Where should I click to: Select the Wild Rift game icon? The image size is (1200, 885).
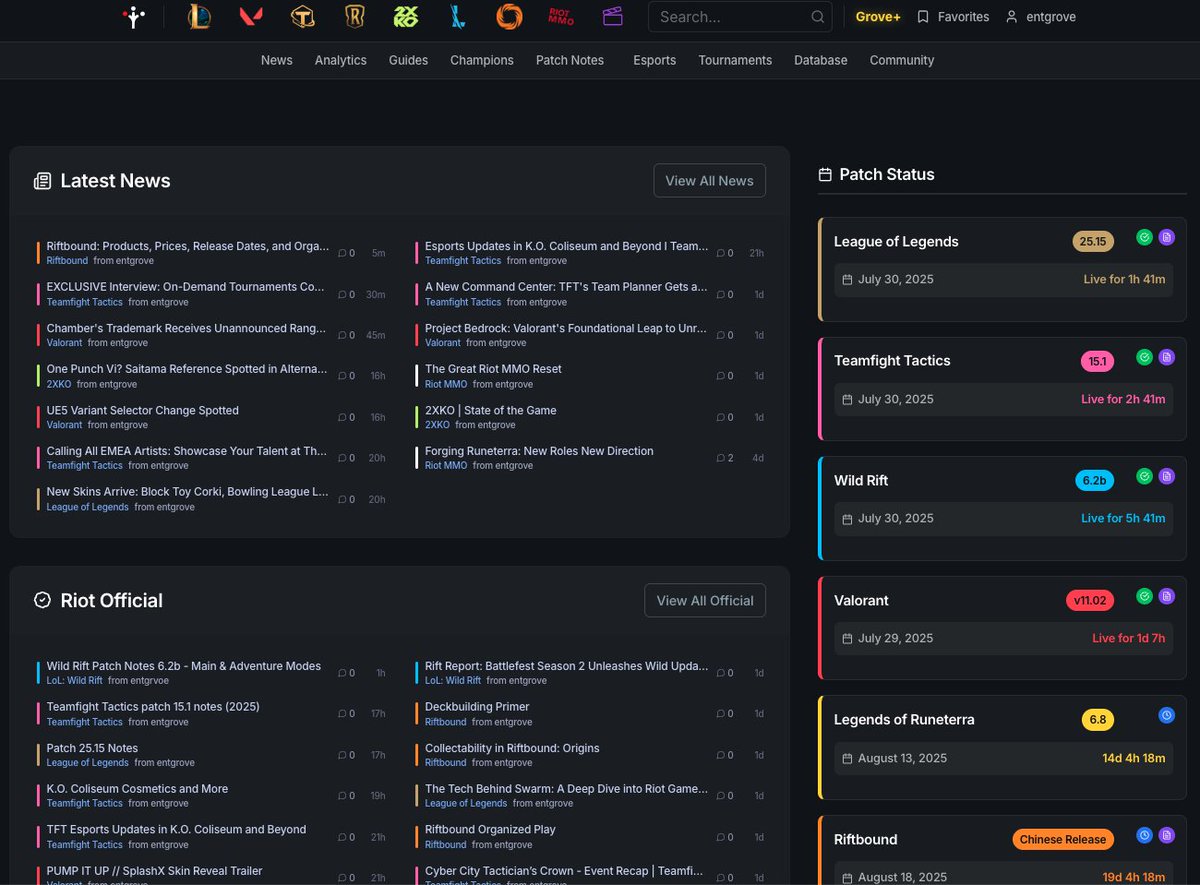(x=458, y=17)
